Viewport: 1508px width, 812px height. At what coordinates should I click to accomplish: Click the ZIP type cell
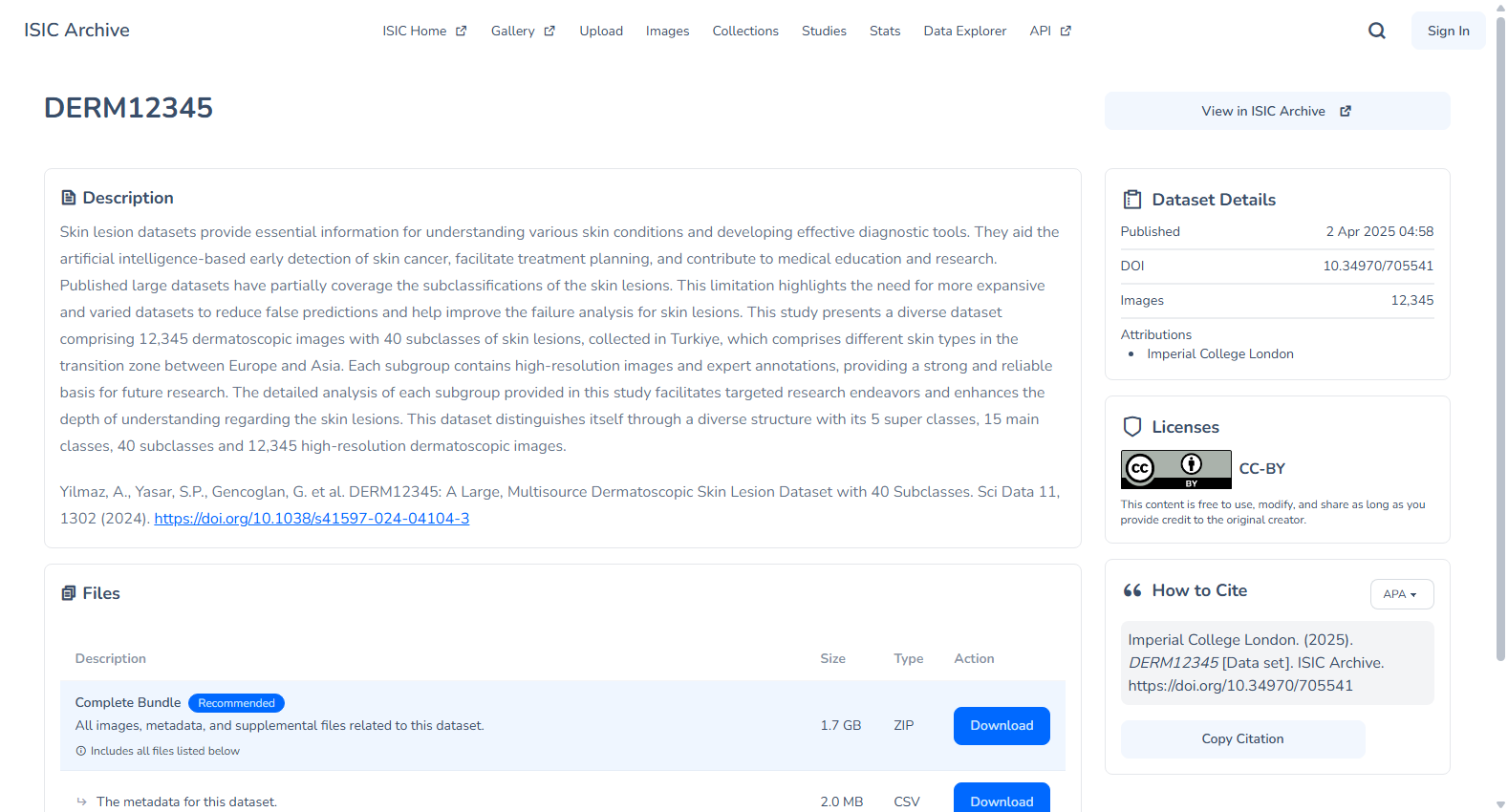tap(904, 726)
